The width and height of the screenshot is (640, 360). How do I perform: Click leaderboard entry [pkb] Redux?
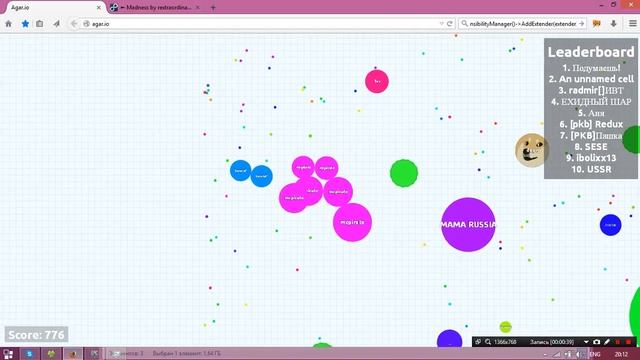591,124
